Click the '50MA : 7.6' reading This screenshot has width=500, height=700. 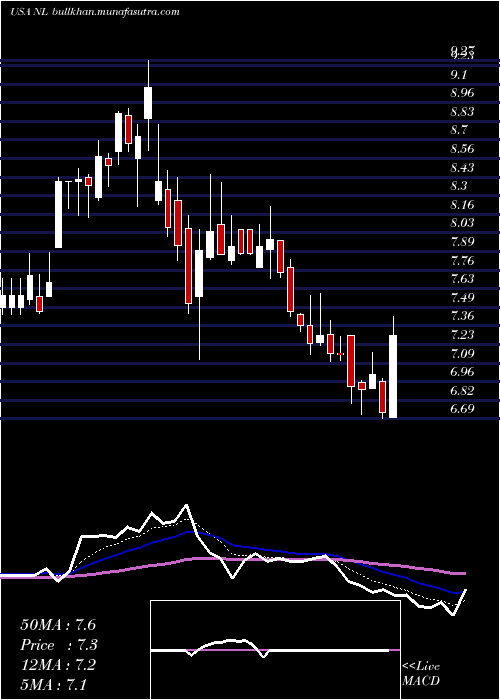58,625
